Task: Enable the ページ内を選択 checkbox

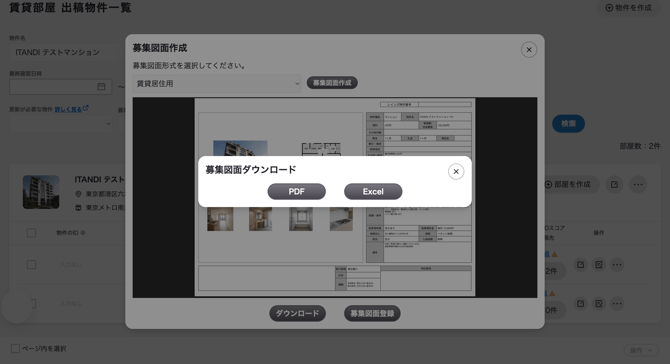Action: coord(15,348)
